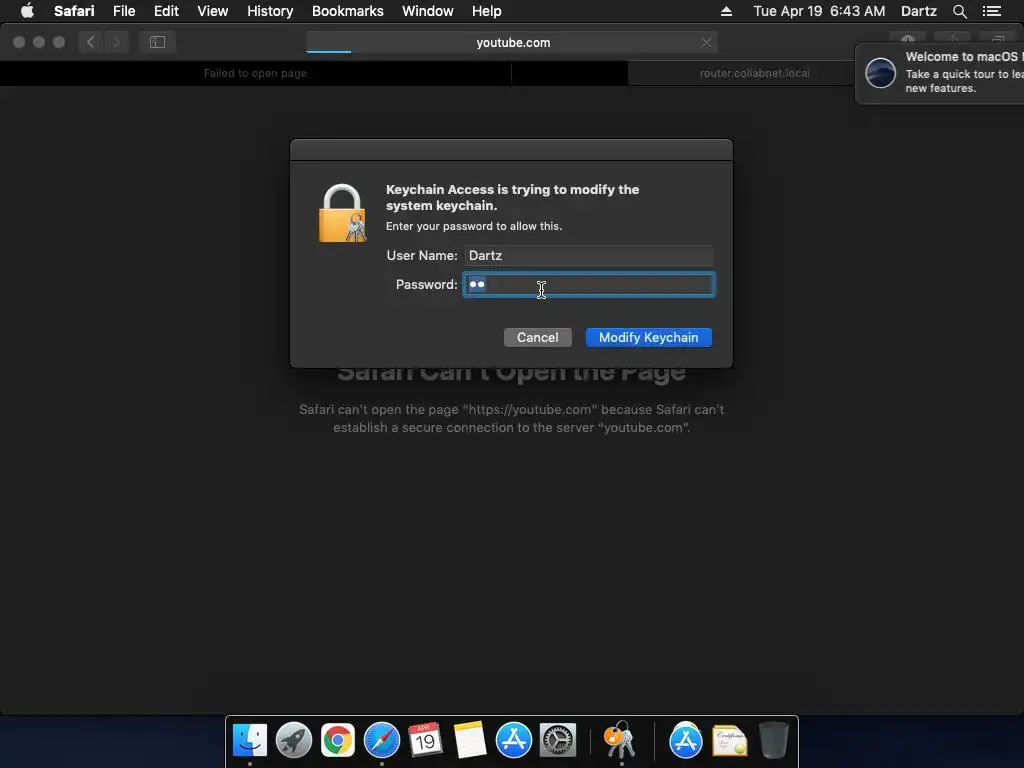Stop loading with the address bar X
The width and height of the screenshot is (1024, 768).
(706, 42)
